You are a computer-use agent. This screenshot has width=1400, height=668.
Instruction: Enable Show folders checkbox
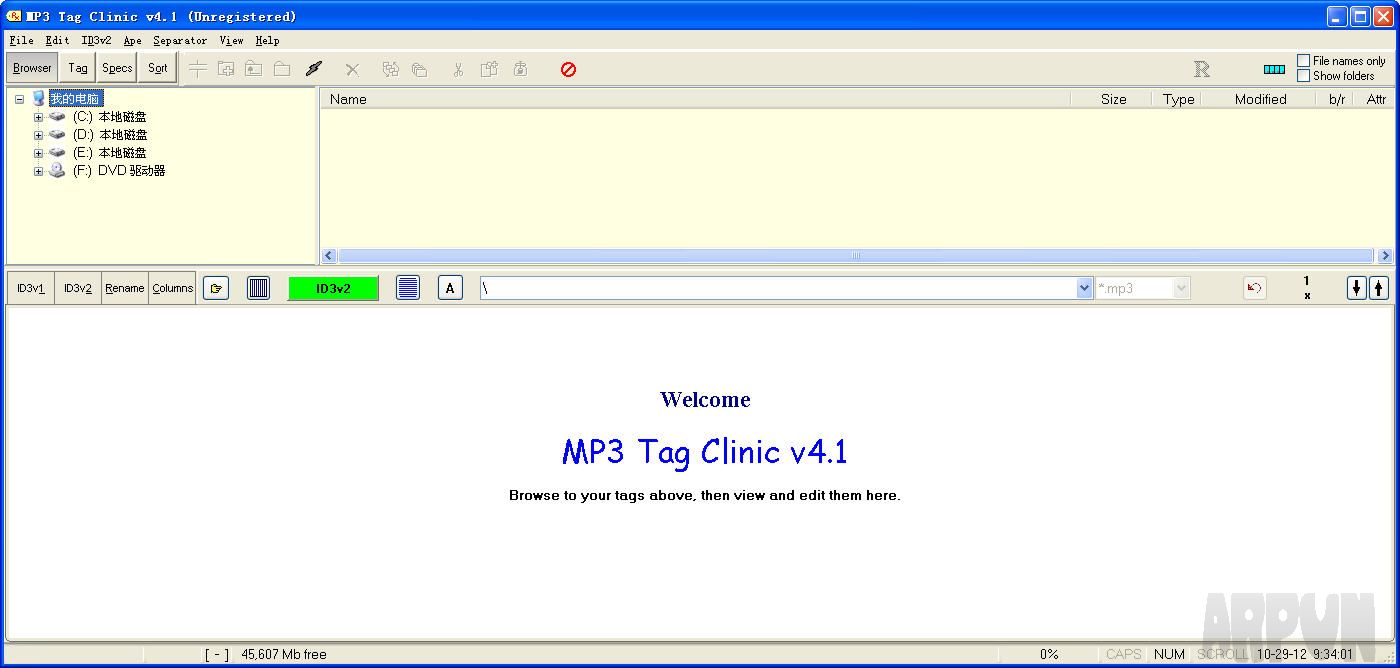(1304, 75)
